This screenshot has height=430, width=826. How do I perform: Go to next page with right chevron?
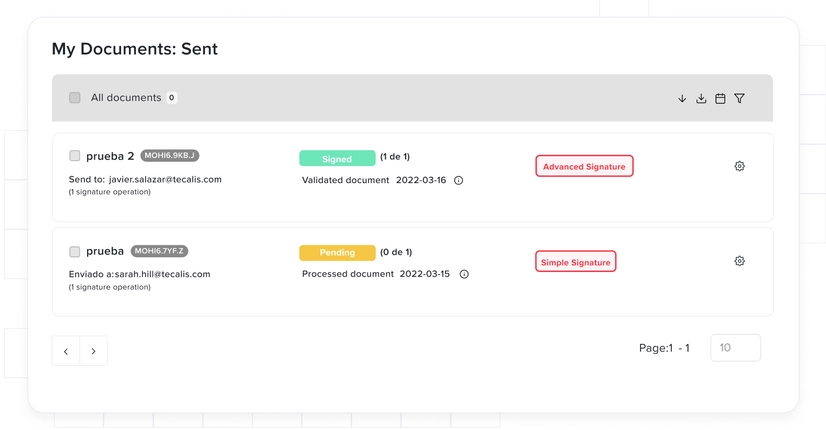93,351
